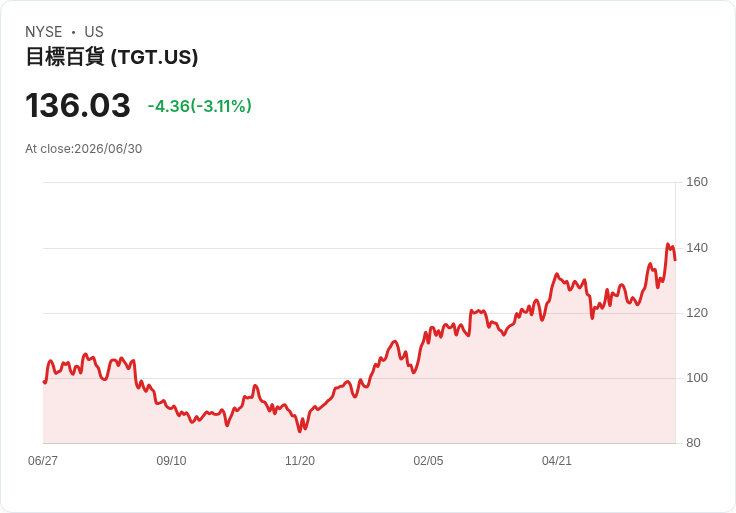The width and height of the screenshot is (736, 513).
Task: Click the 09/10 x-axis date label
Action: tap(171, 461)
